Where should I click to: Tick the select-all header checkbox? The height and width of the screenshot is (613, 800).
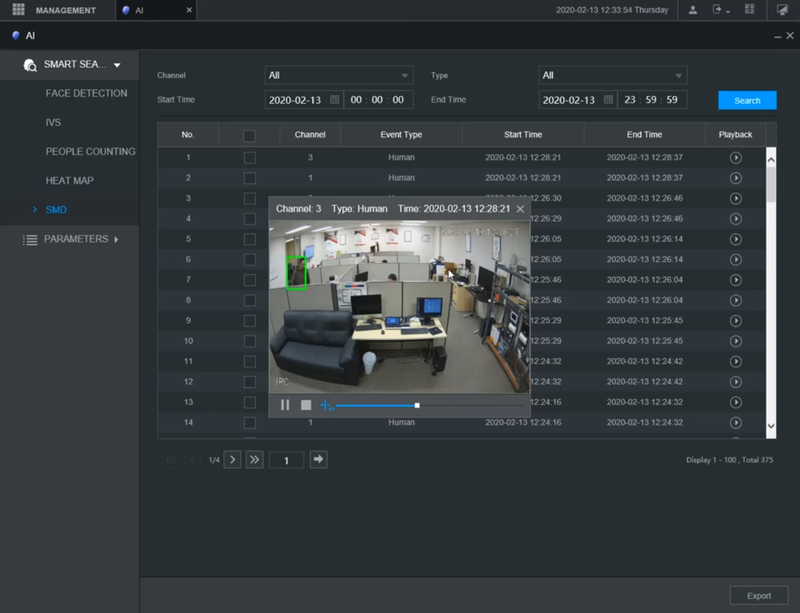click(249, 135)
